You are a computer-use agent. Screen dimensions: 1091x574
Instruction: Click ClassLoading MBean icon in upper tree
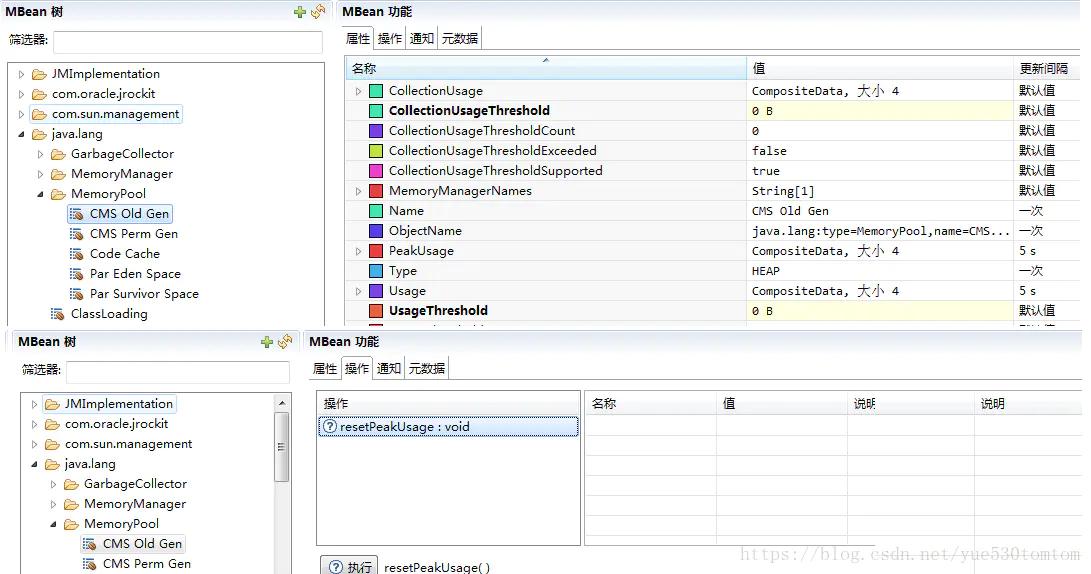58,314
